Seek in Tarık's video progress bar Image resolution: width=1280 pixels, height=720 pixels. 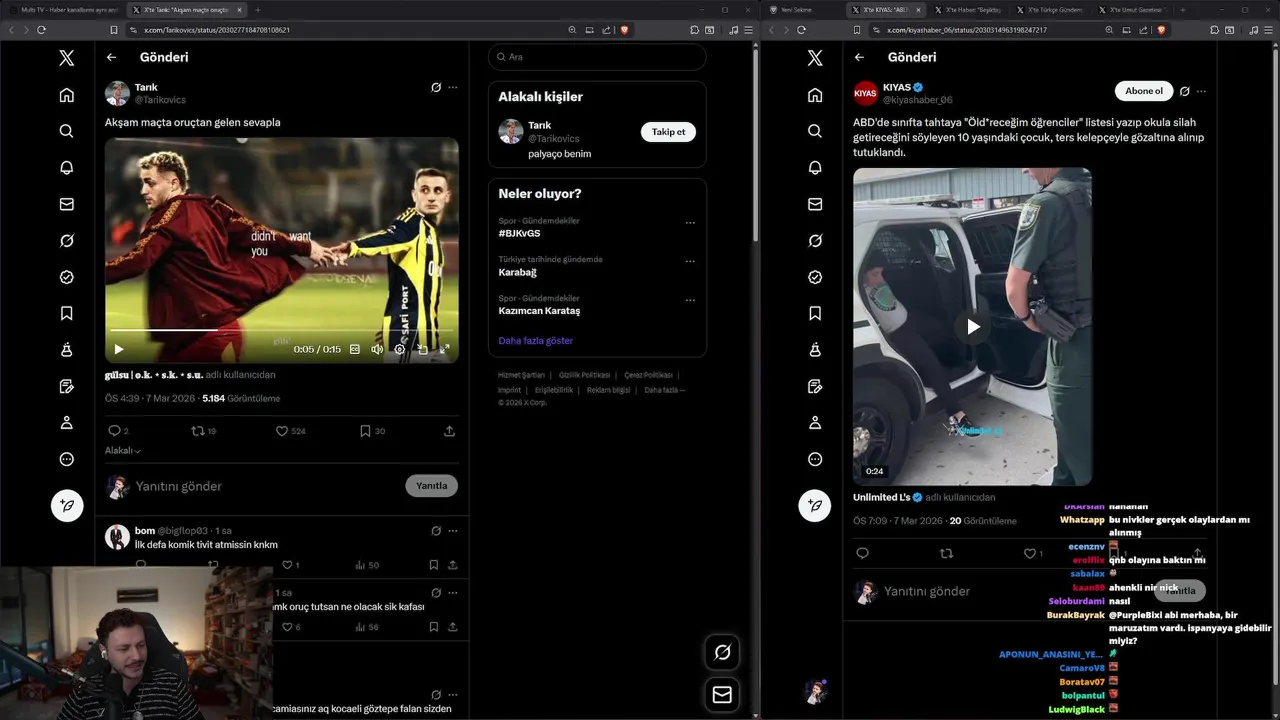click(x=282, y=330)
